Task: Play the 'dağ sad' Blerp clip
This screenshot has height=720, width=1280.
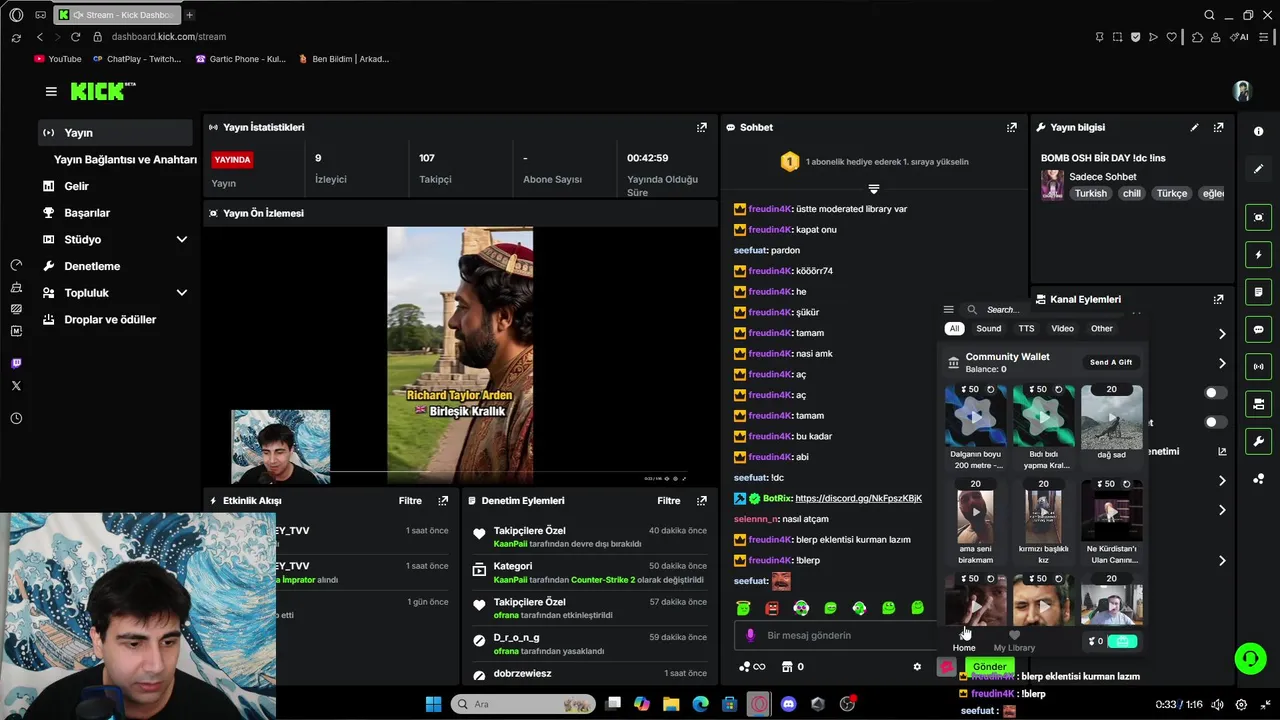Action: (x=1111, y=416)
